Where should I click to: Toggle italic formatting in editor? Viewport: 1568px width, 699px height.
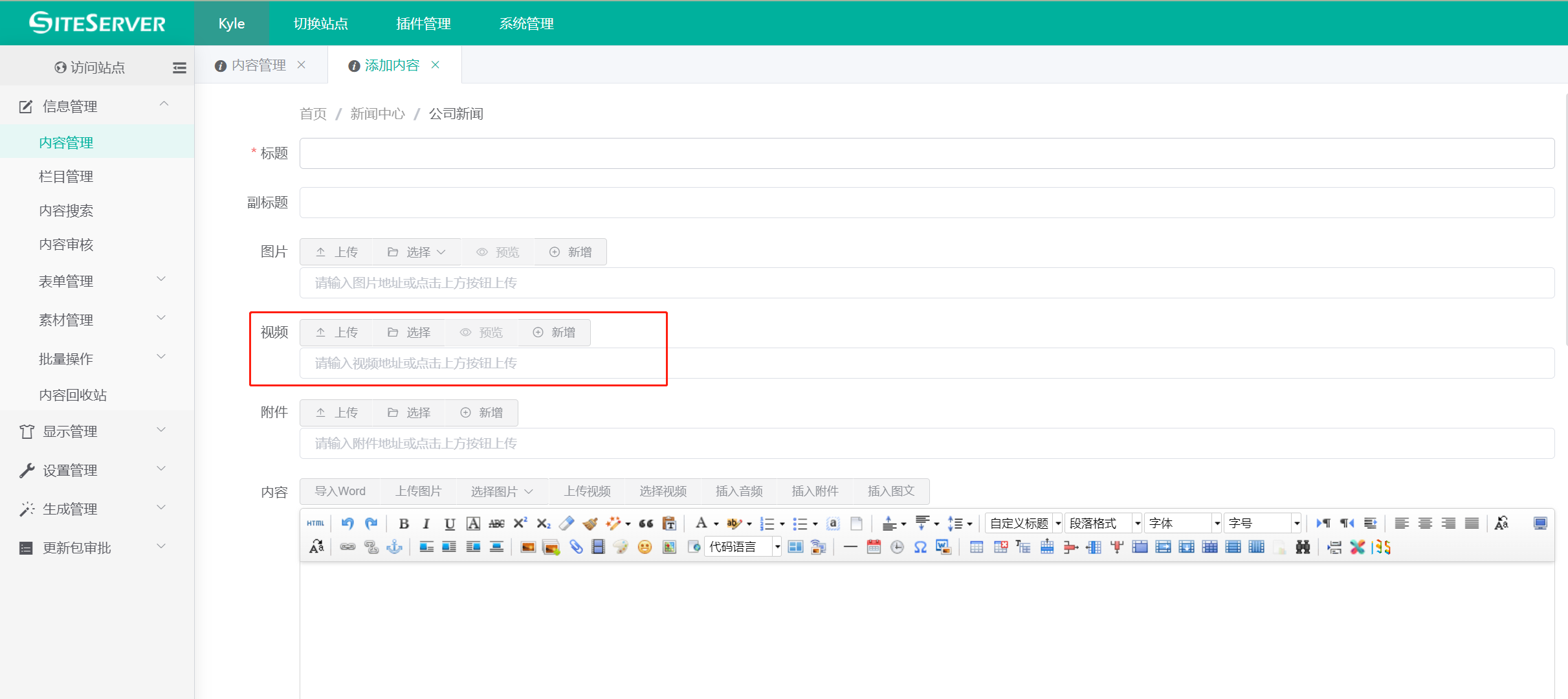(426, 524)
